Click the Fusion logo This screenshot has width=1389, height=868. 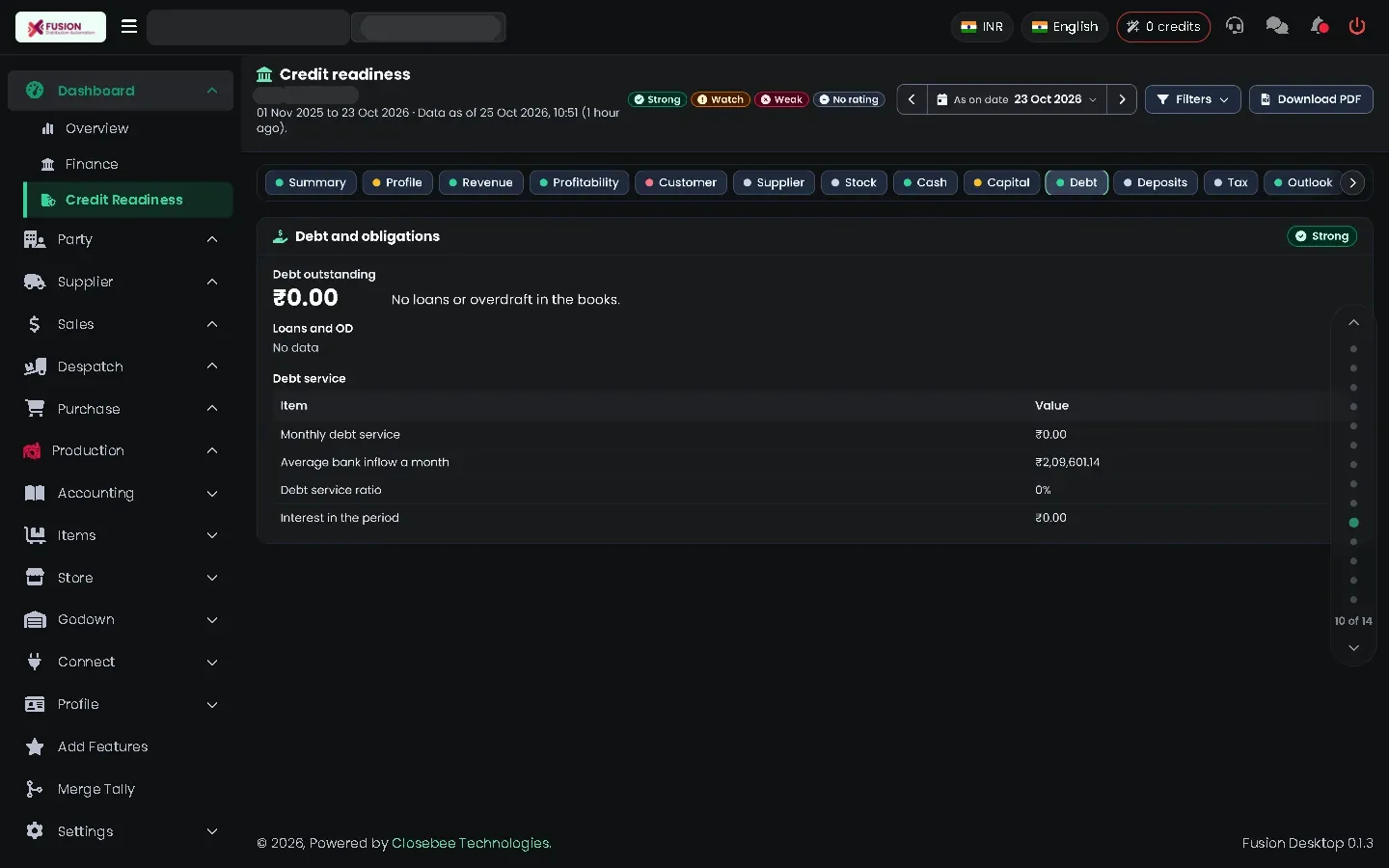61,27
